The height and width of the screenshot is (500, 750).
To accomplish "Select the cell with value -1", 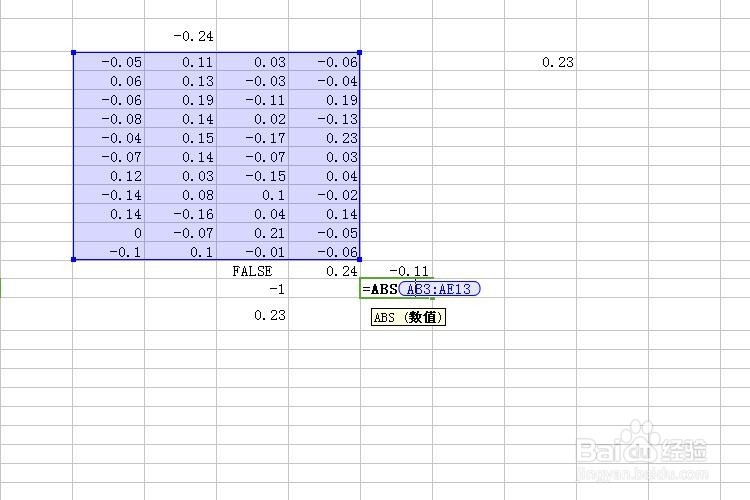I will click(253, 289).
